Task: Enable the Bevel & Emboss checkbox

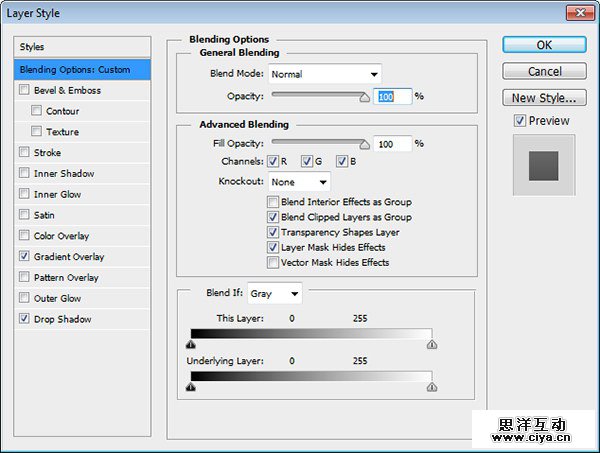Action: (23, 90)
